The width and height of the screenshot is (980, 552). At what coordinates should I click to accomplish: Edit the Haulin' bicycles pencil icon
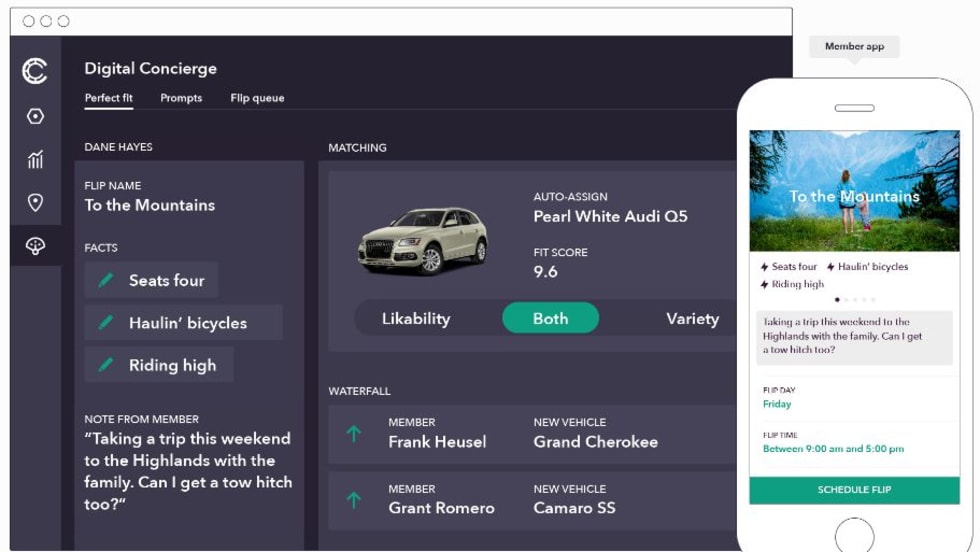click(x=106, y=323)
